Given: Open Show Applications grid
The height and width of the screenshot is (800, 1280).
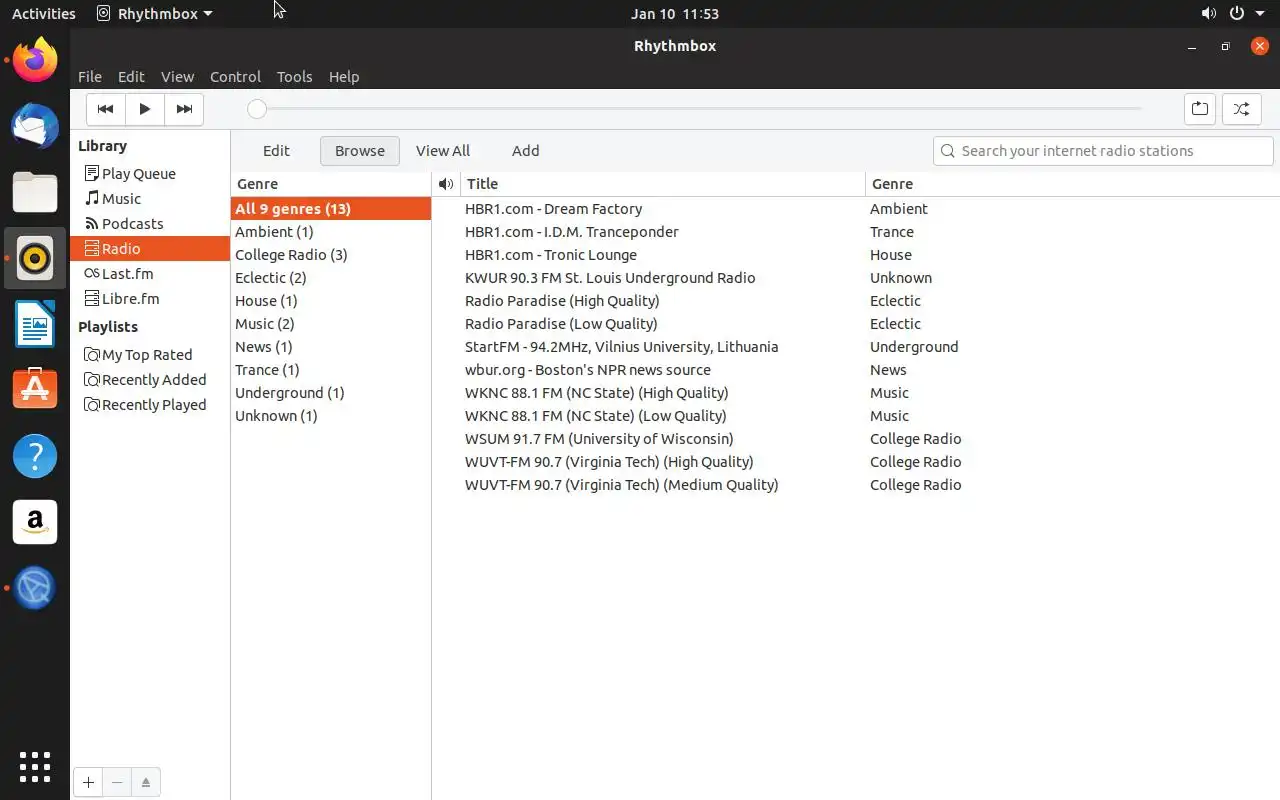Looking at the screenshot, I should tap(35, 766).
